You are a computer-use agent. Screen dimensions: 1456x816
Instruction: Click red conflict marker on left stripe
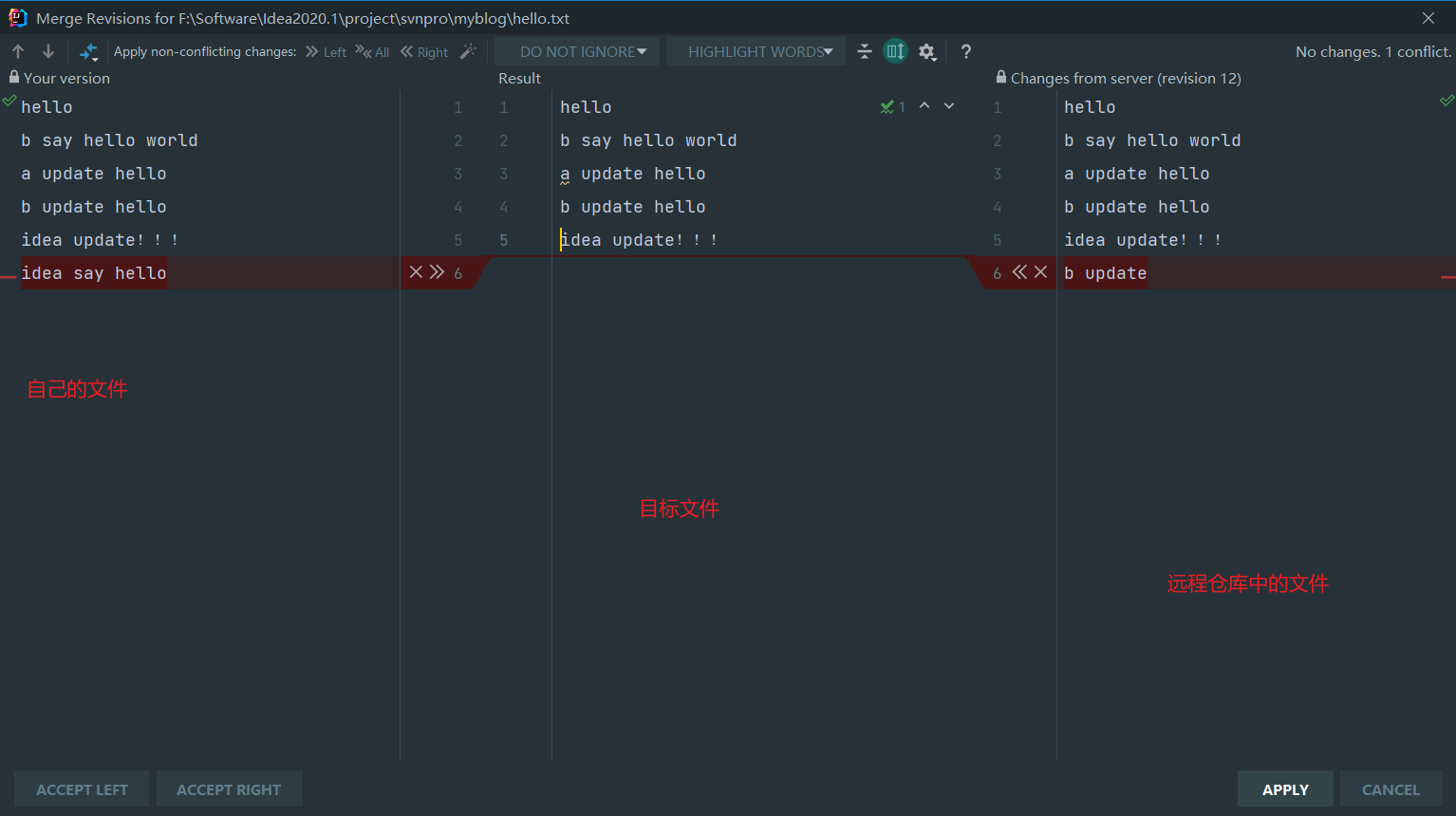pos(8,277)
